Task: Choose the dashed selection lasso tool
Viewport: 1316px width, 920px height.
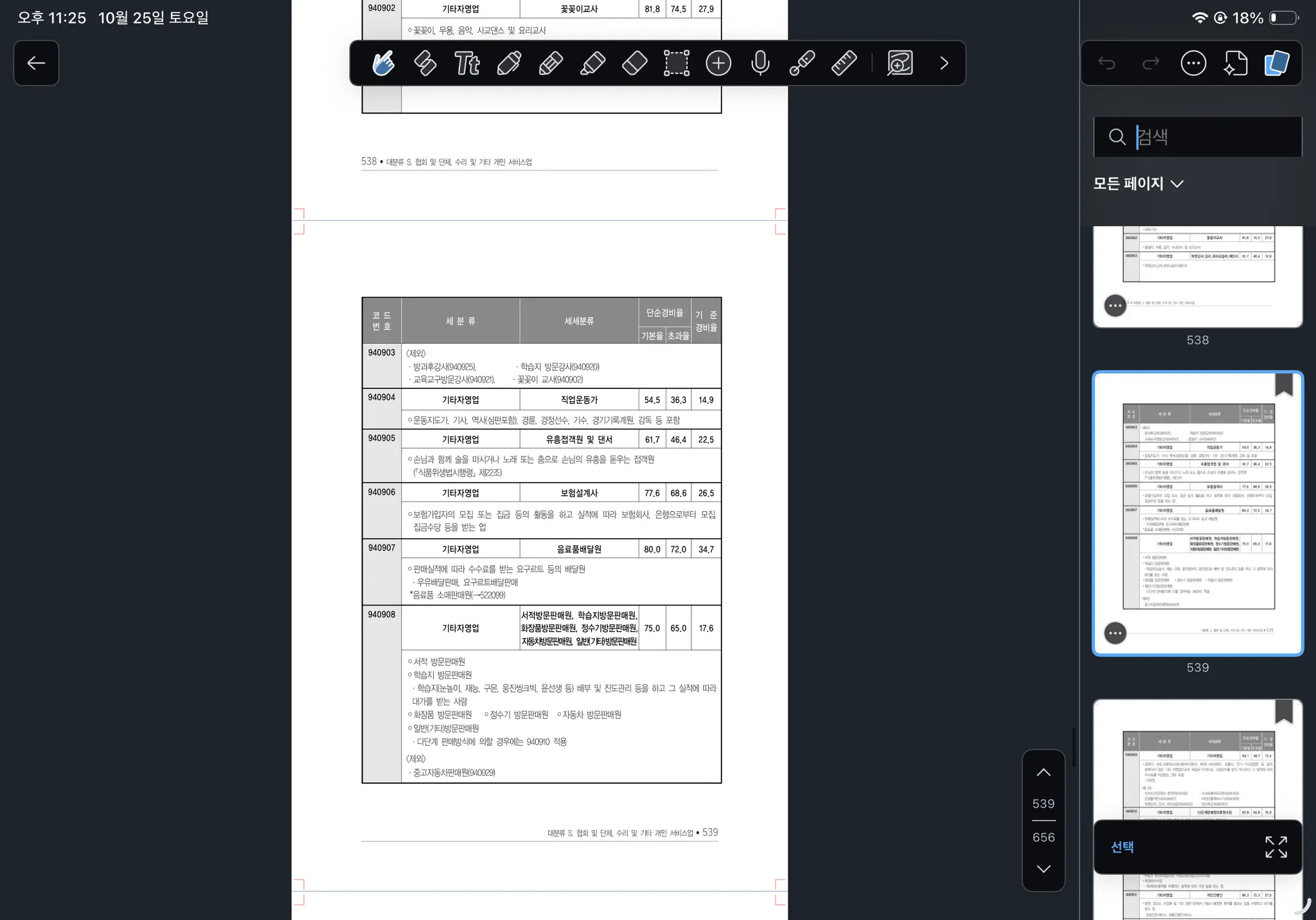Action: 677,63
